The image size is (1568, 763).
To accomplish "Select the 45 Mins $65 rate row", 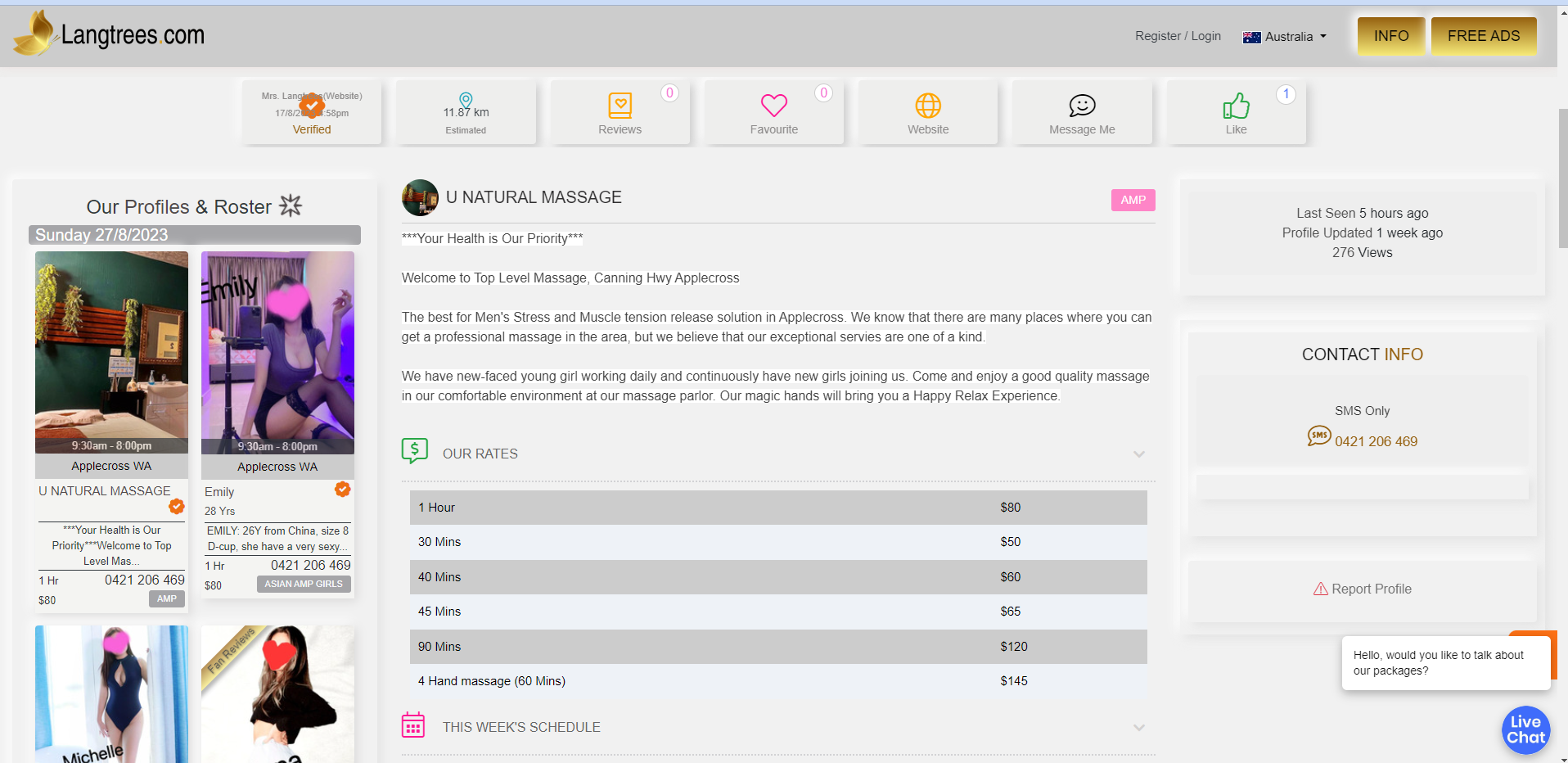I will coord(778,612).
